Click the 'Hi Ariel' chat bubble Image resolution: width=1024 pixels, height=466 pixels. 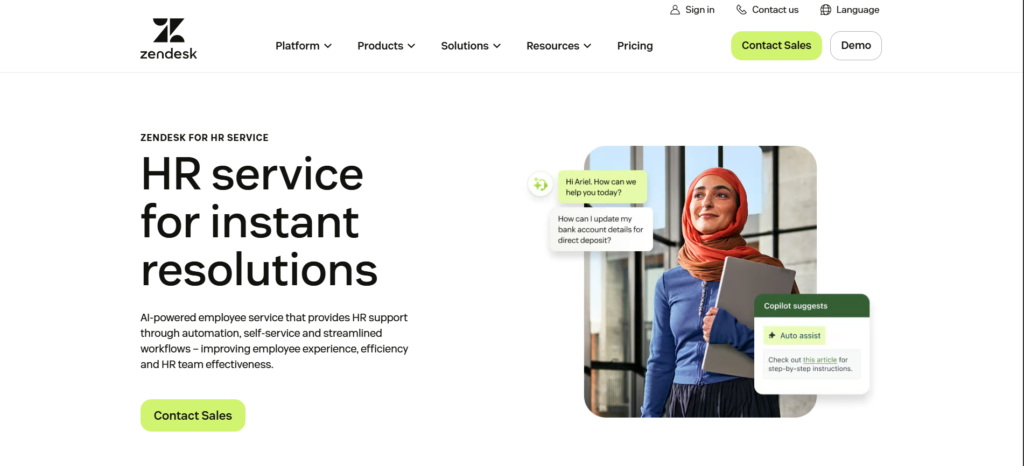tap(602, 187)
